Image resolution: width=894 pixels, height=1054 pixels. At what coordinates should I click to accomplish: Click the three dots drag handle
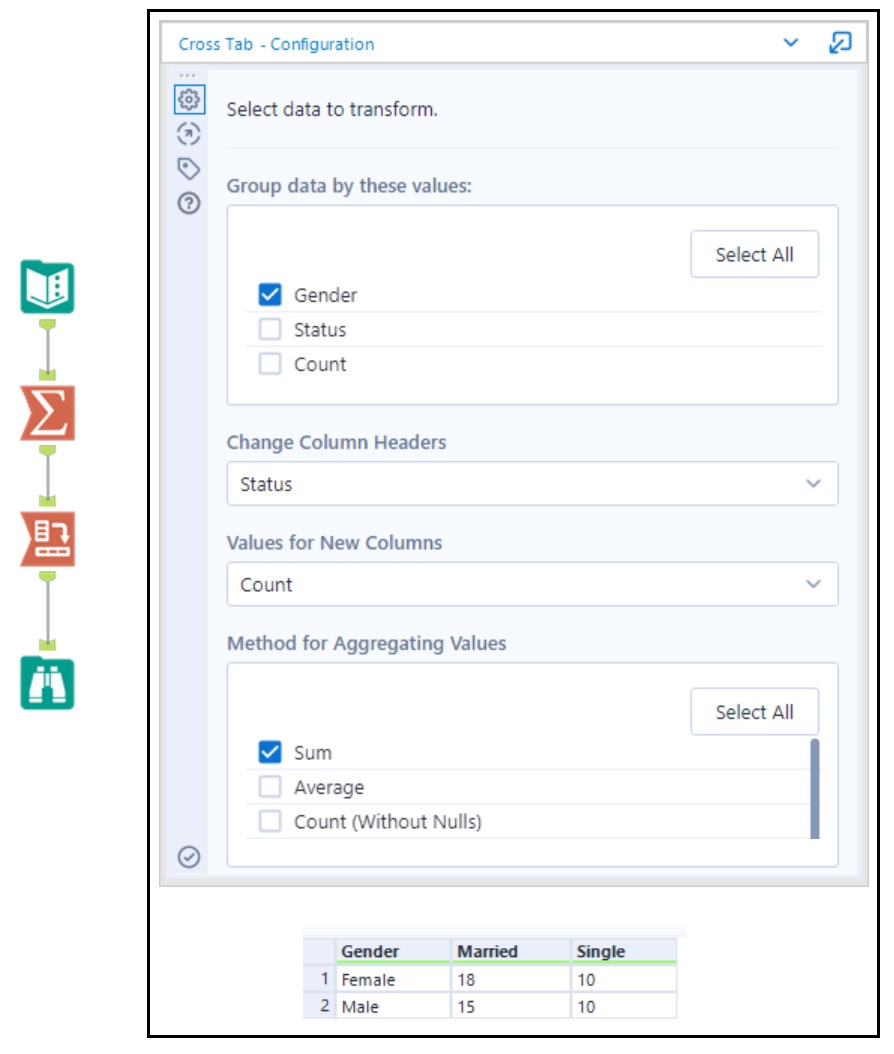pos(188,75)
